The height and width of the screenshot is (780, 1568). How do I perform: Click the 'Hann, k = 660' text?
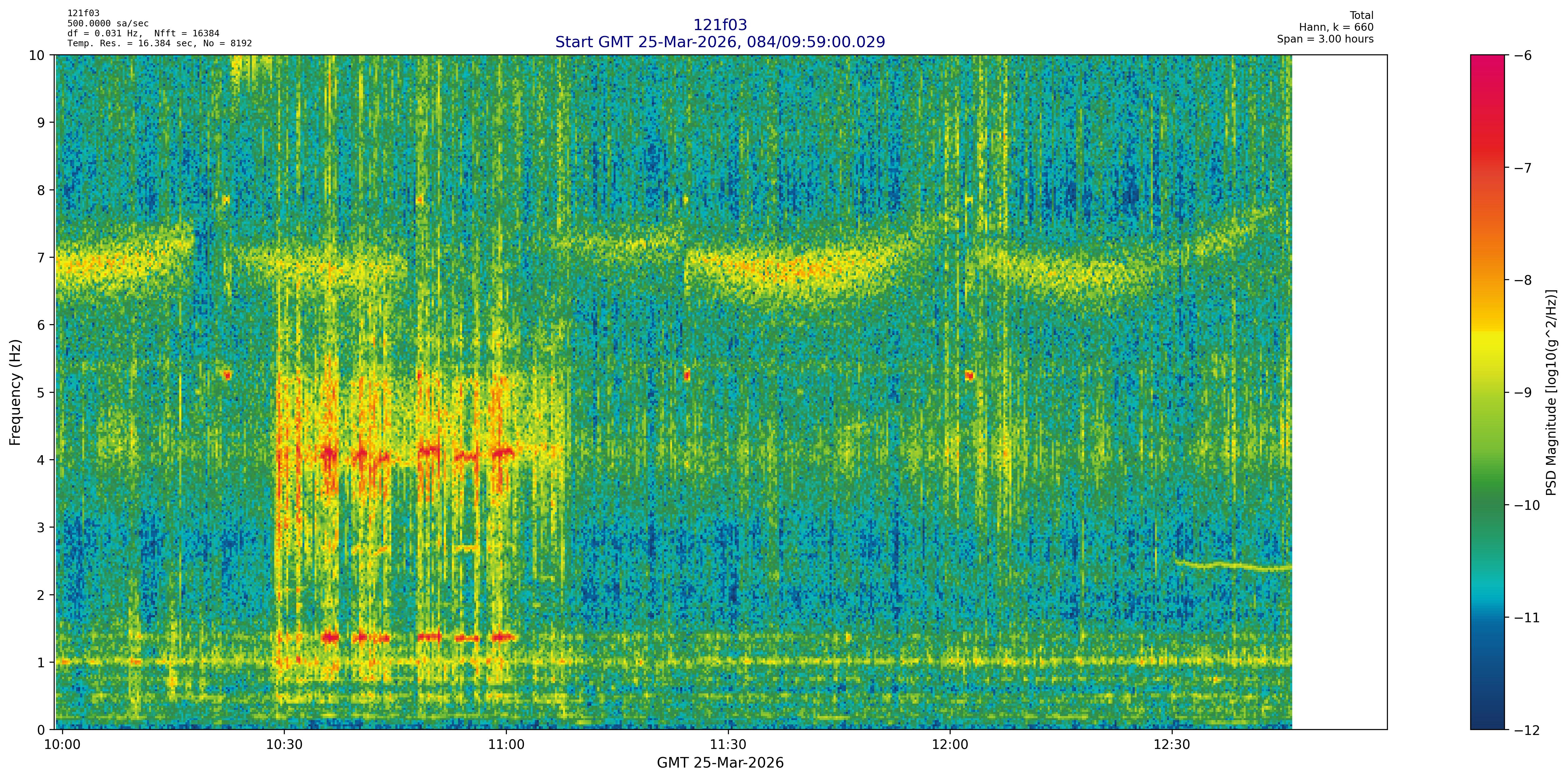[x=1336, y=27]
